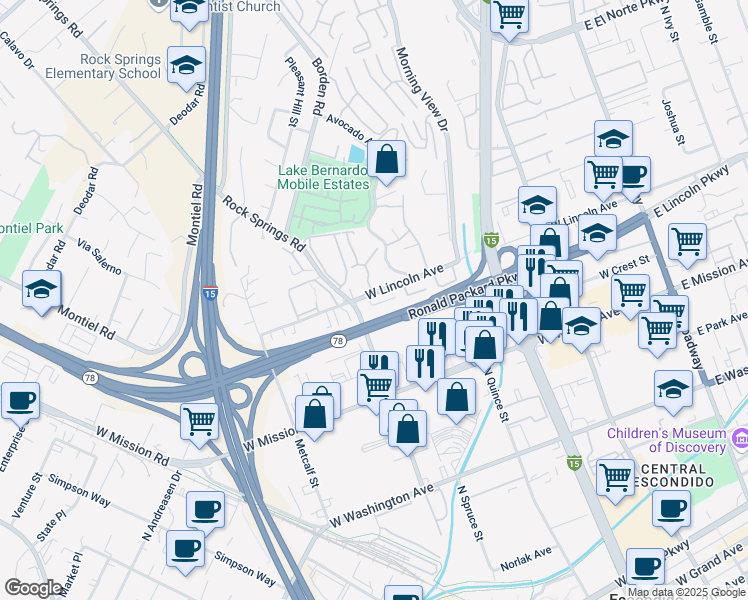Click the school marker on Montiel Rd
Image resolution: width=748 pixels, height=600 pixels.
[x=42, y=291]
